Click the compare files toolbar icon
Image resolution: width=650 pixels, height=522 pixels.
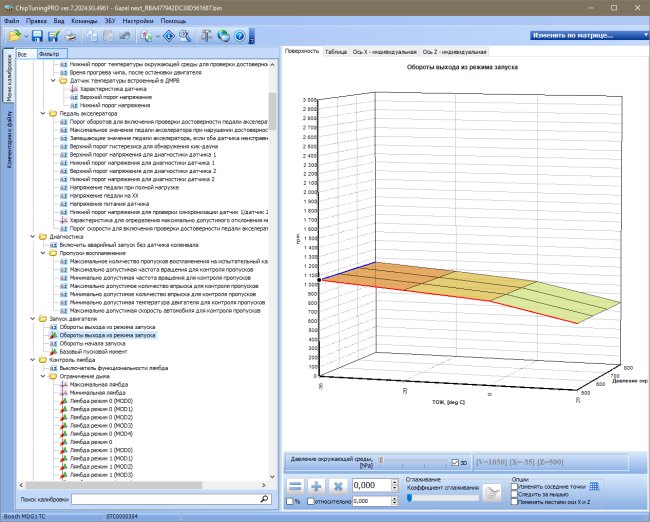(146, 36)
